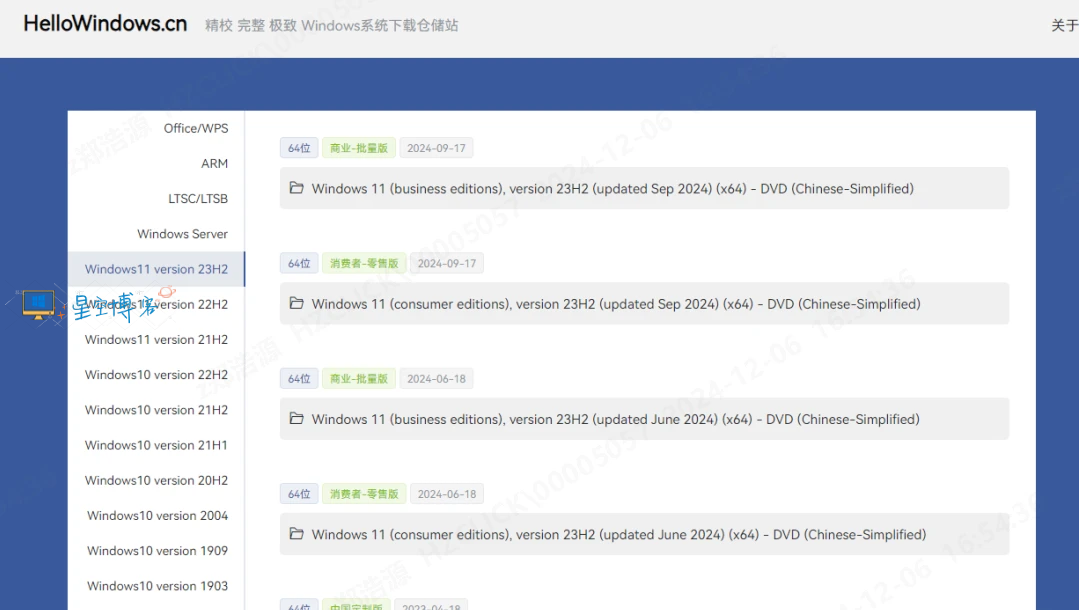Click the first 2024-09-17 date tag

(x=436, y=148)
